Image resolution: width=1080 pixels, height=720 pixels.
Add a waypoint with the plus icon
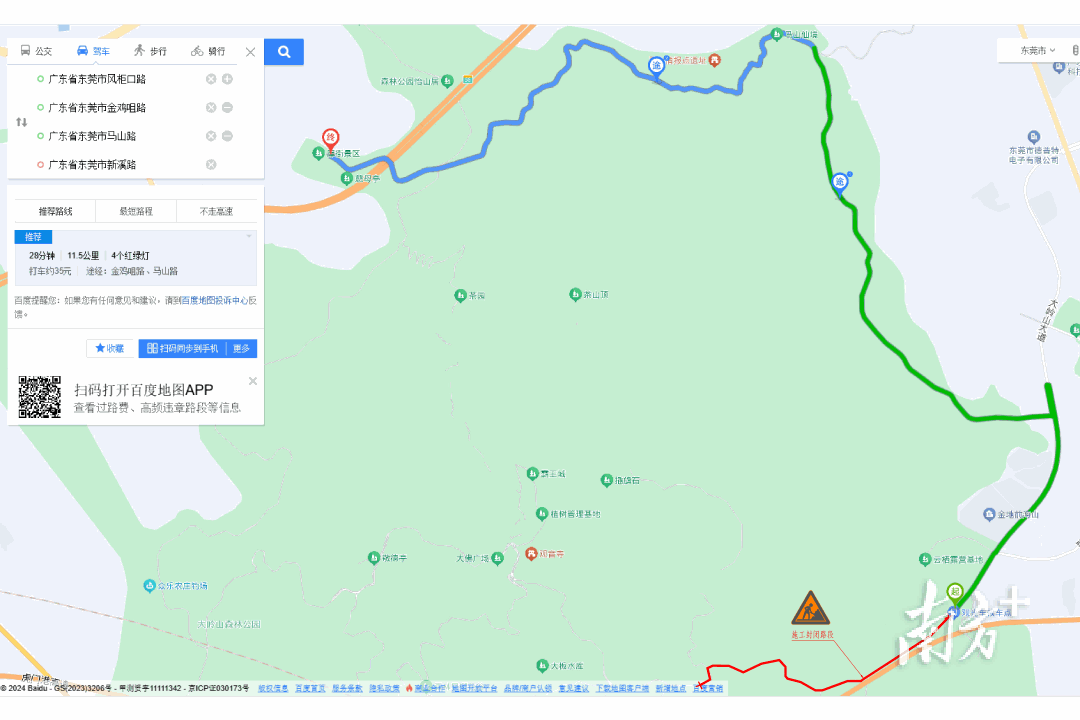227,79
